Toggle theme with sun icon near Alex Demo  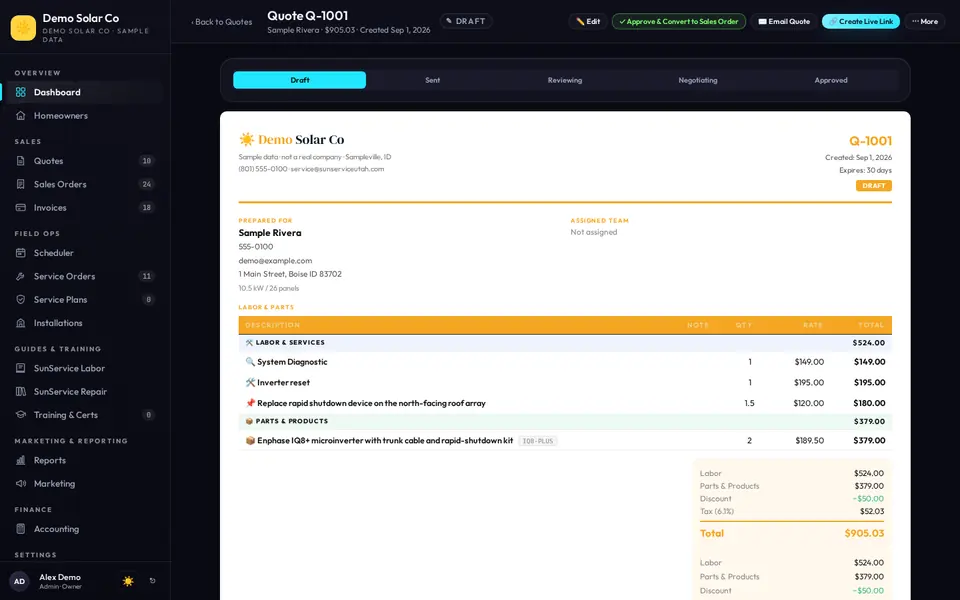pyautogui.click(x=128, y=581)
